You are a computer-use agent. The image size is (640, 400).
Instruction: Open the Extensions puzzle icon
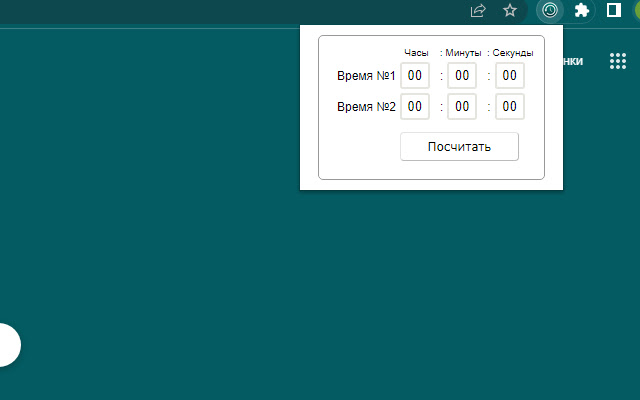tap(582, 10)
